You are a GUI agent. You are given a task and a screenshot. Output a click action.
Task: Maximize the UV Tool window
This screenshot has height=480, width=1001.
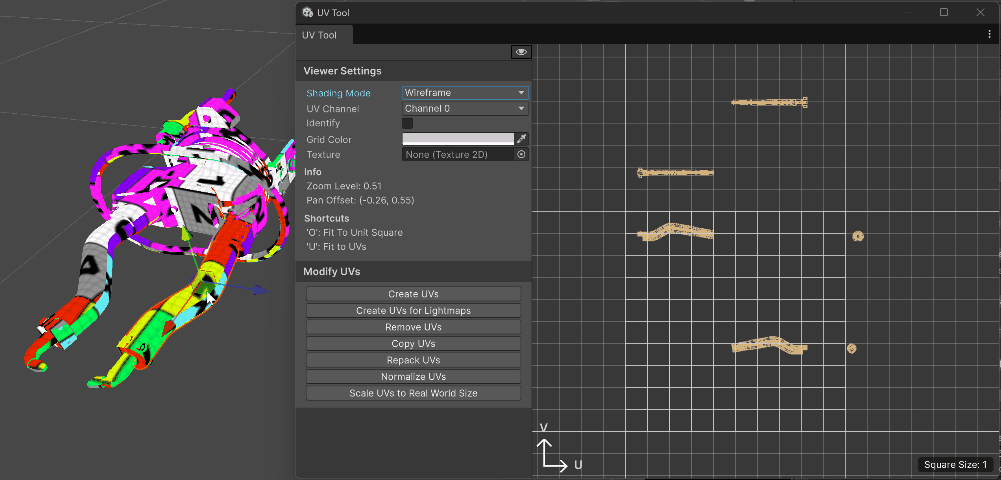[943, 12]
